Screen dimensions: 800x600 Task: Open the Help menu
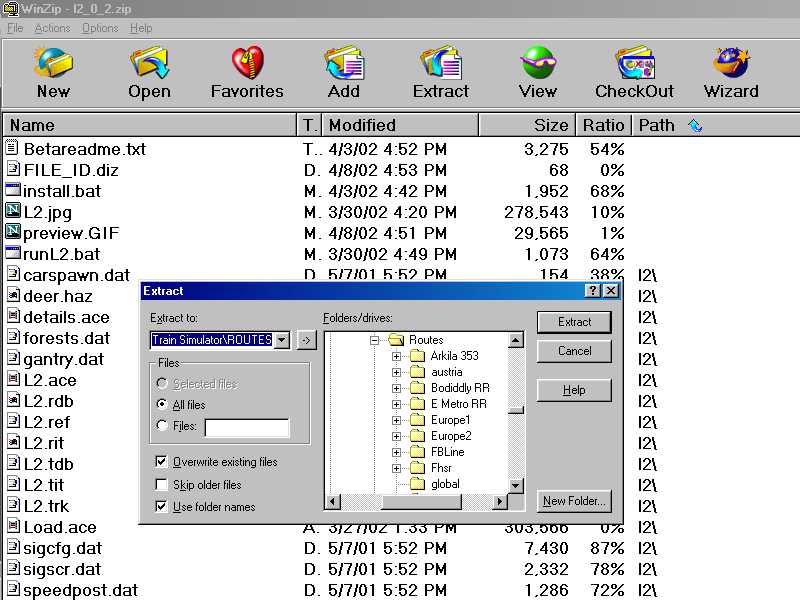coord(141,28)
